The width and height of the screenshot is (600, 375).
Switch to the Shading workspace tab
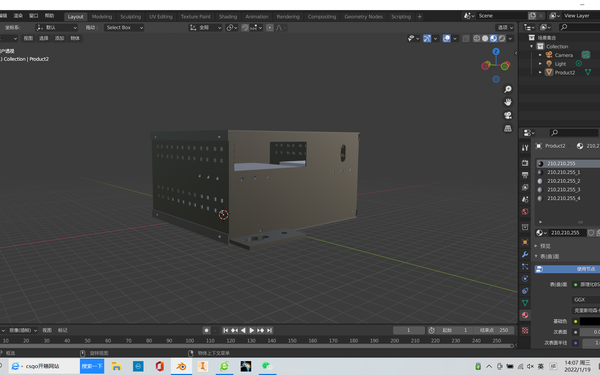click(x=228, y=16)
